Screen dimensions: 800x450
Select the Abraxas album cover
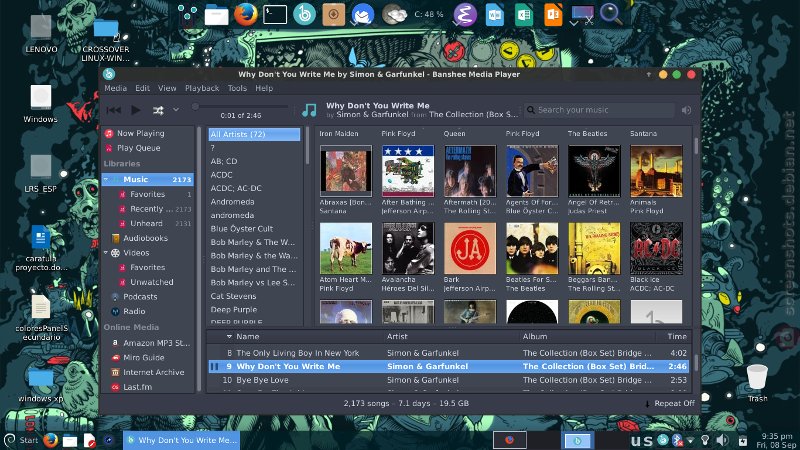(346, 171)
